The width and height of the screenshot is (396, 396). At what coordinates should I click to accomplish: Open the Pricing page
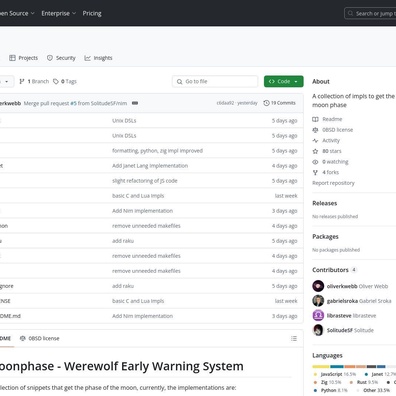[x=92, y=13]
